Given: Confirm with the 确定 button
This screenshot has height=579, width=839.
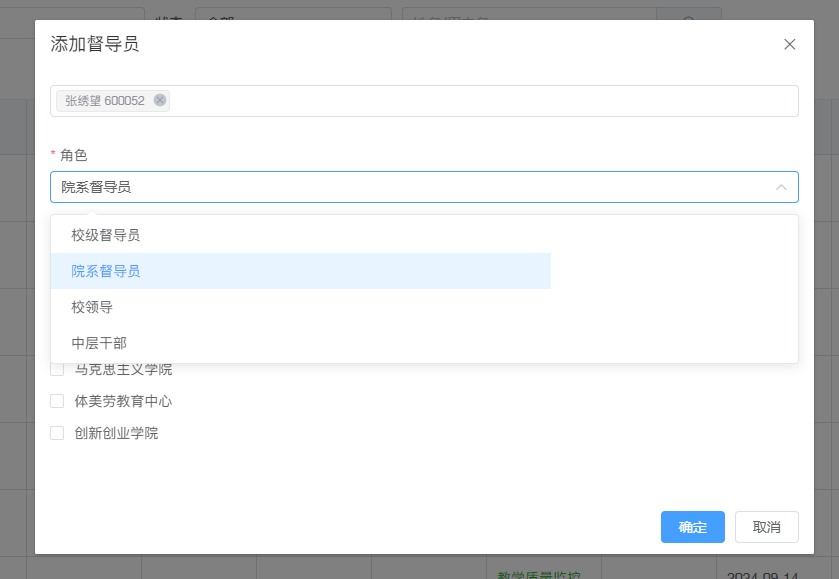Looking at the screenshot, I should coord(692,527).
